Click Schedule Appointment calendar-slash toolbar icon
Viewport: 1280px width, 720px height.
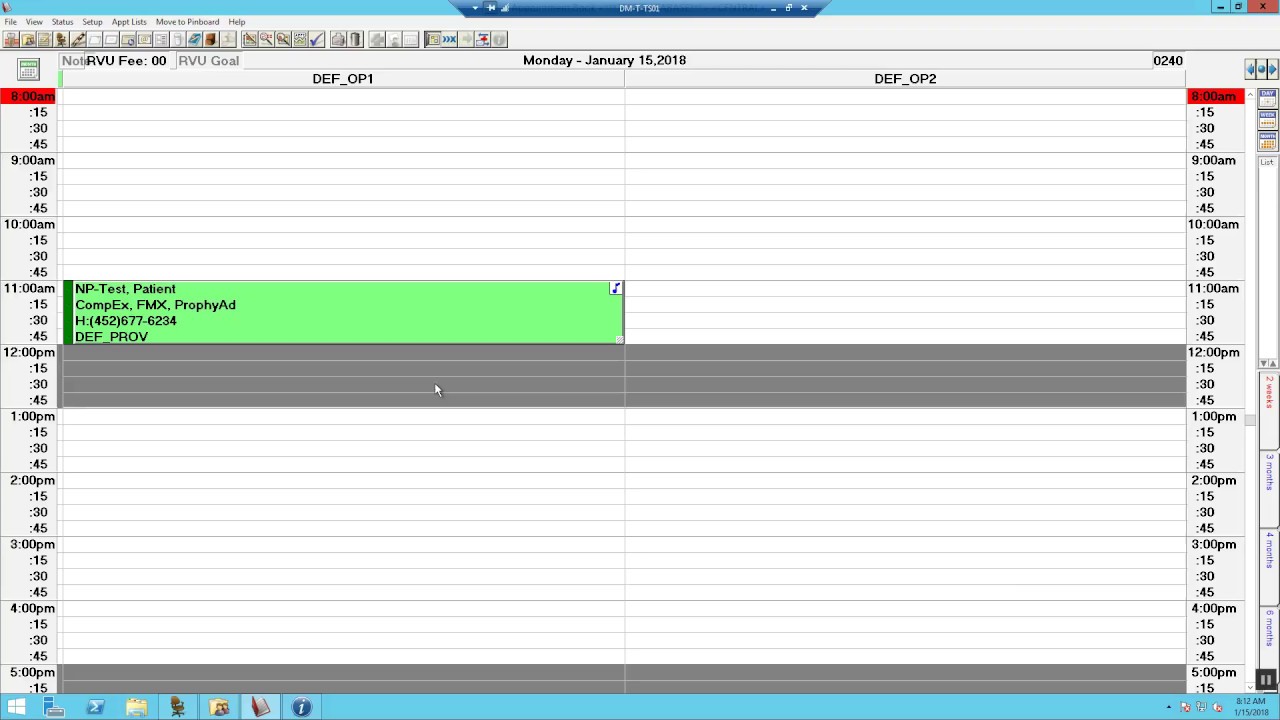tap(249, 39)
